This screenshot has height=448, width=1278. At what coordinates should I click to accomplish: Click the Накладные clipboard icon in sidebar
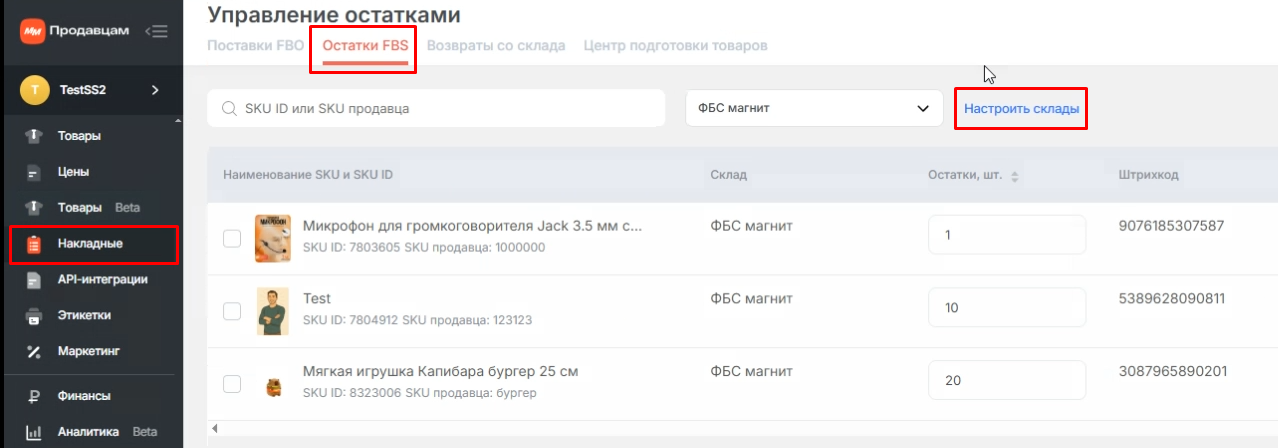coord(33,244)
